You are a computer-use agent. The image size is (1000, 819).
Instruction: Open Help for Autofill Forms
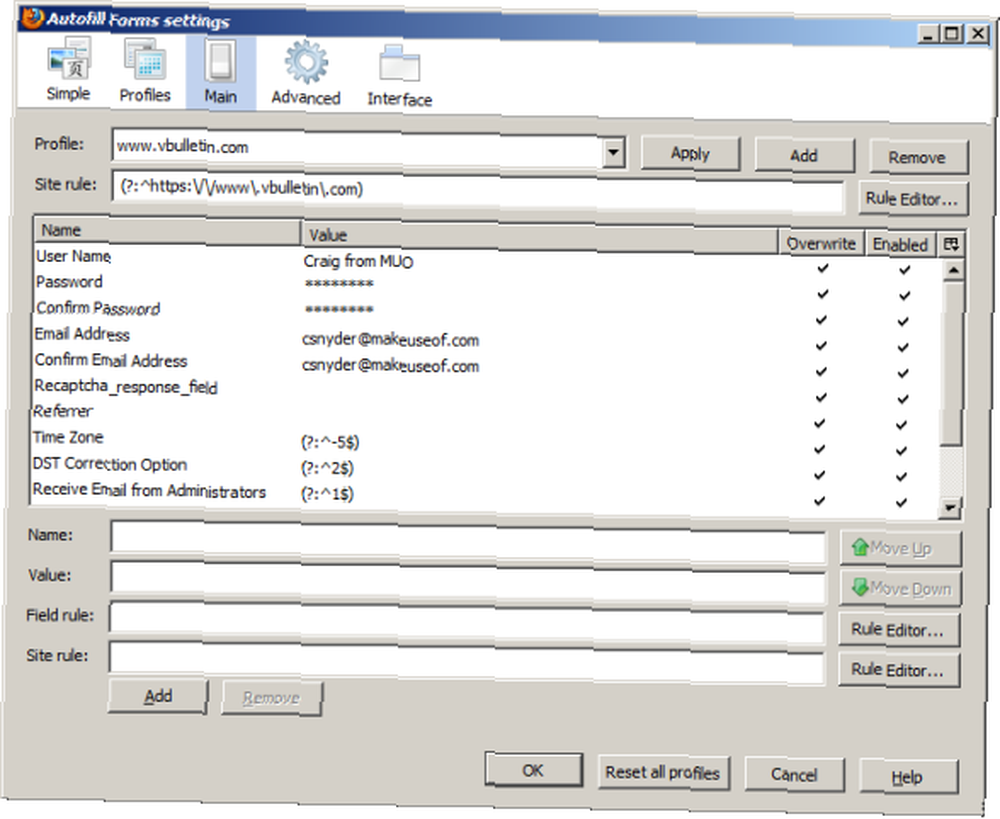coord(908,778)
